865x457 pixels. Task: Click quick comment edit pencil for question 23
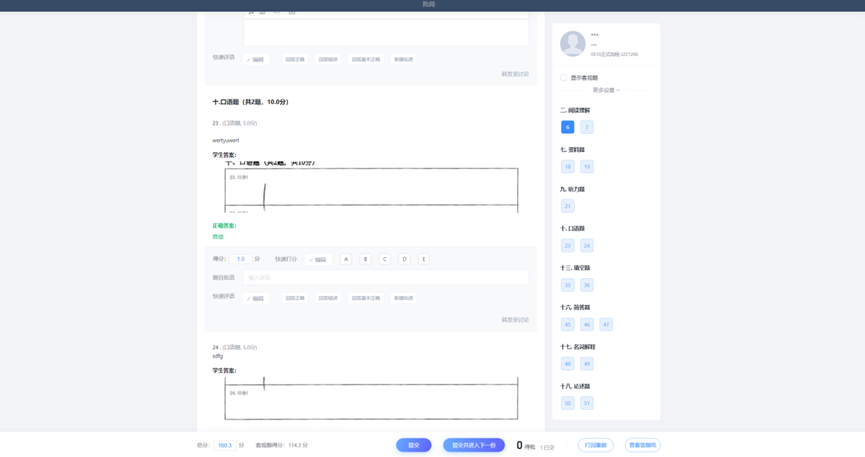256,298
